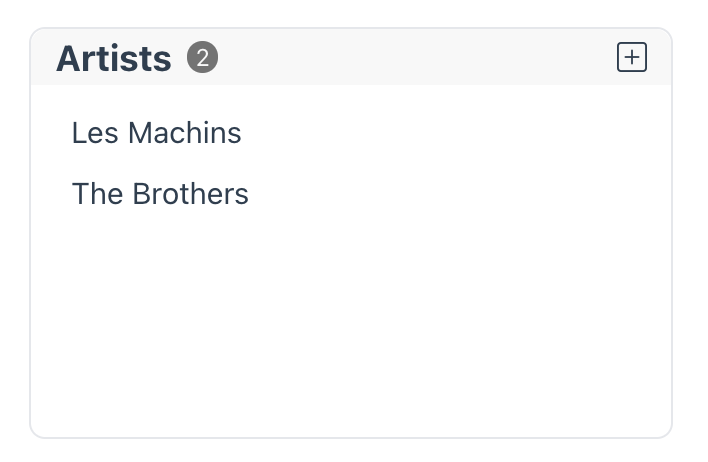
Task: Click the square plus button in header
Action: (632, 57)
